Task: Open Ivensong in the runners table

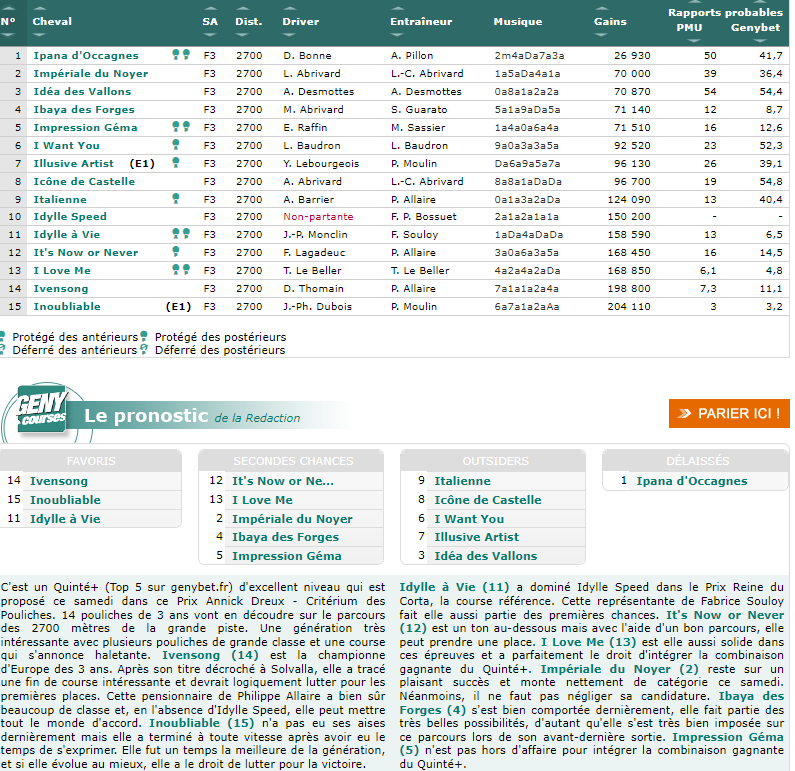Action: (61, 289)
